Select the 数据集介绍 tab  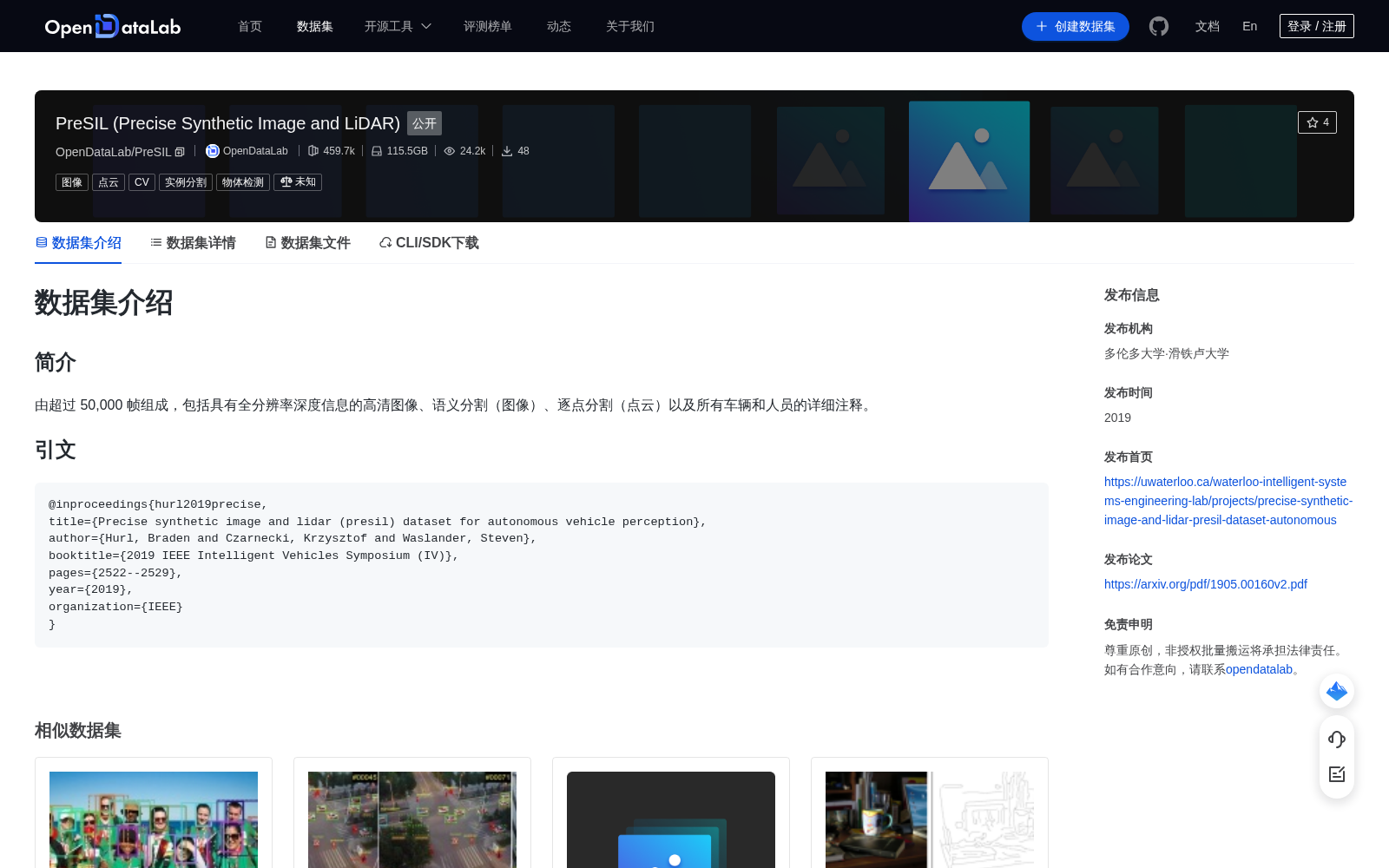[x=78, y=243]
